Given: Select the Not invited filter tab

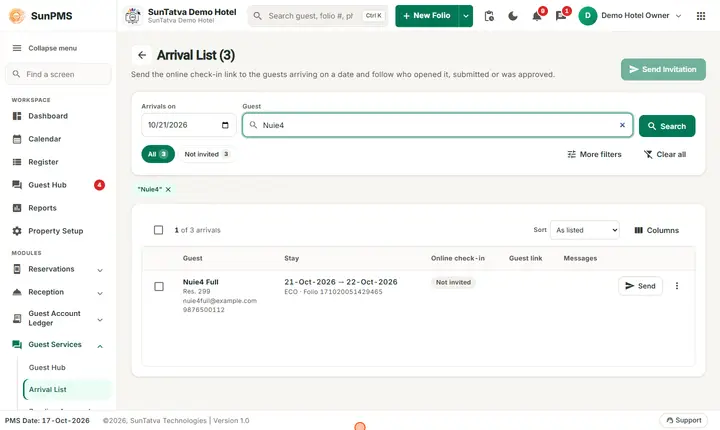Looking at the screenshot, I should tap(207, 154).
